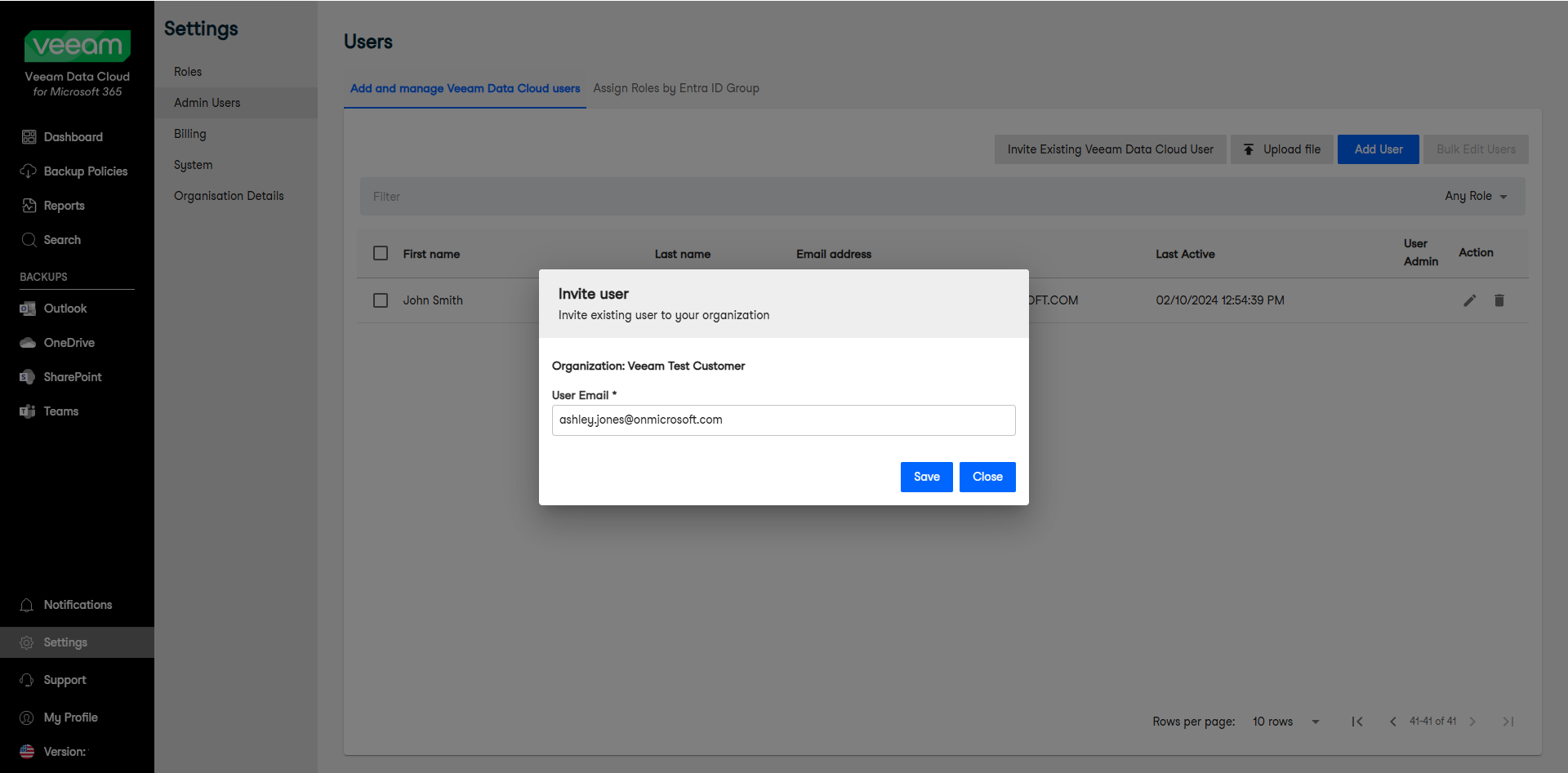
Task: Open Outlook backups icon
Action: tap(28, 309)
